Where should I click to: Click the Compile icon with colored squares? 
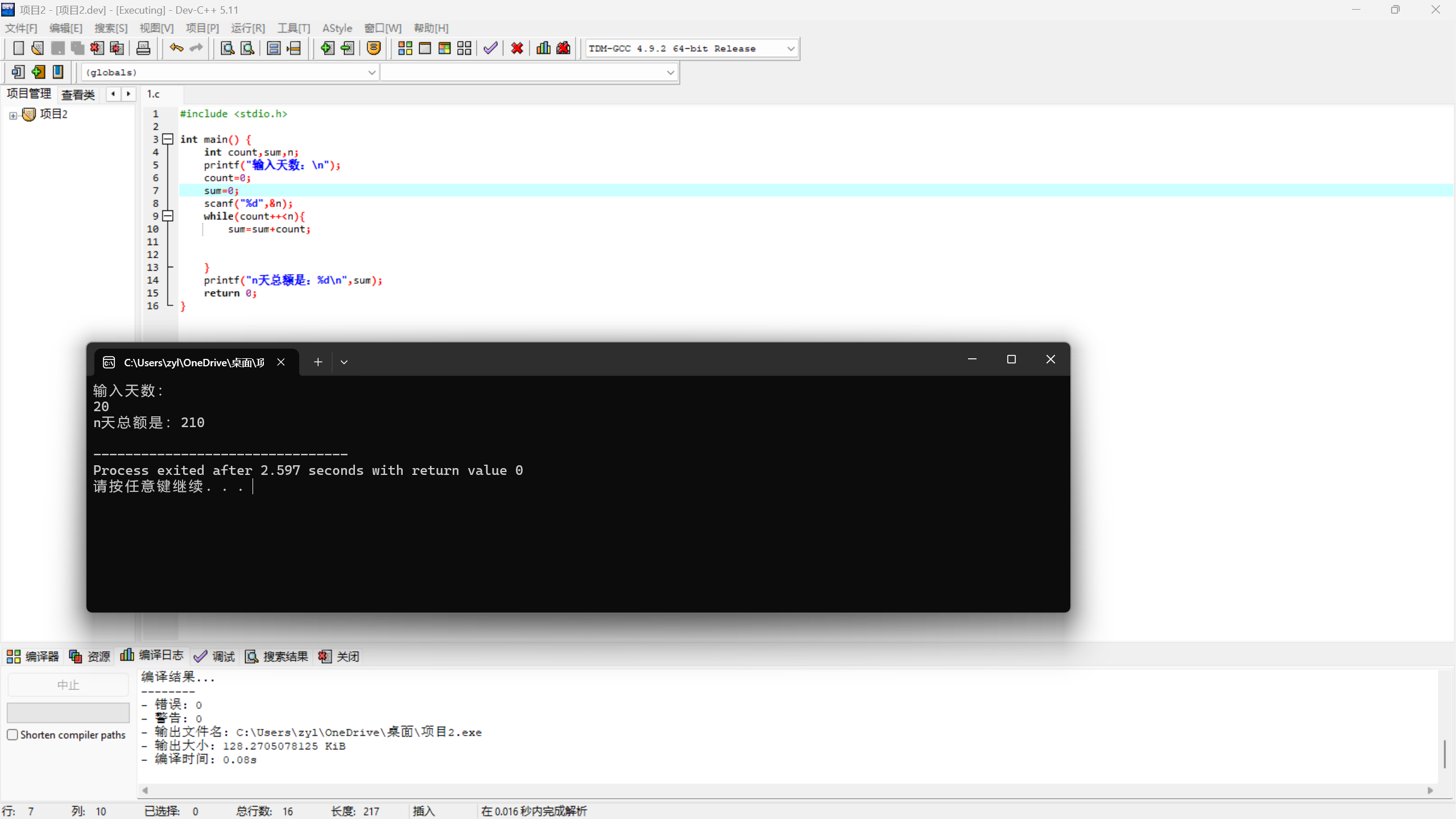point(405,48)
